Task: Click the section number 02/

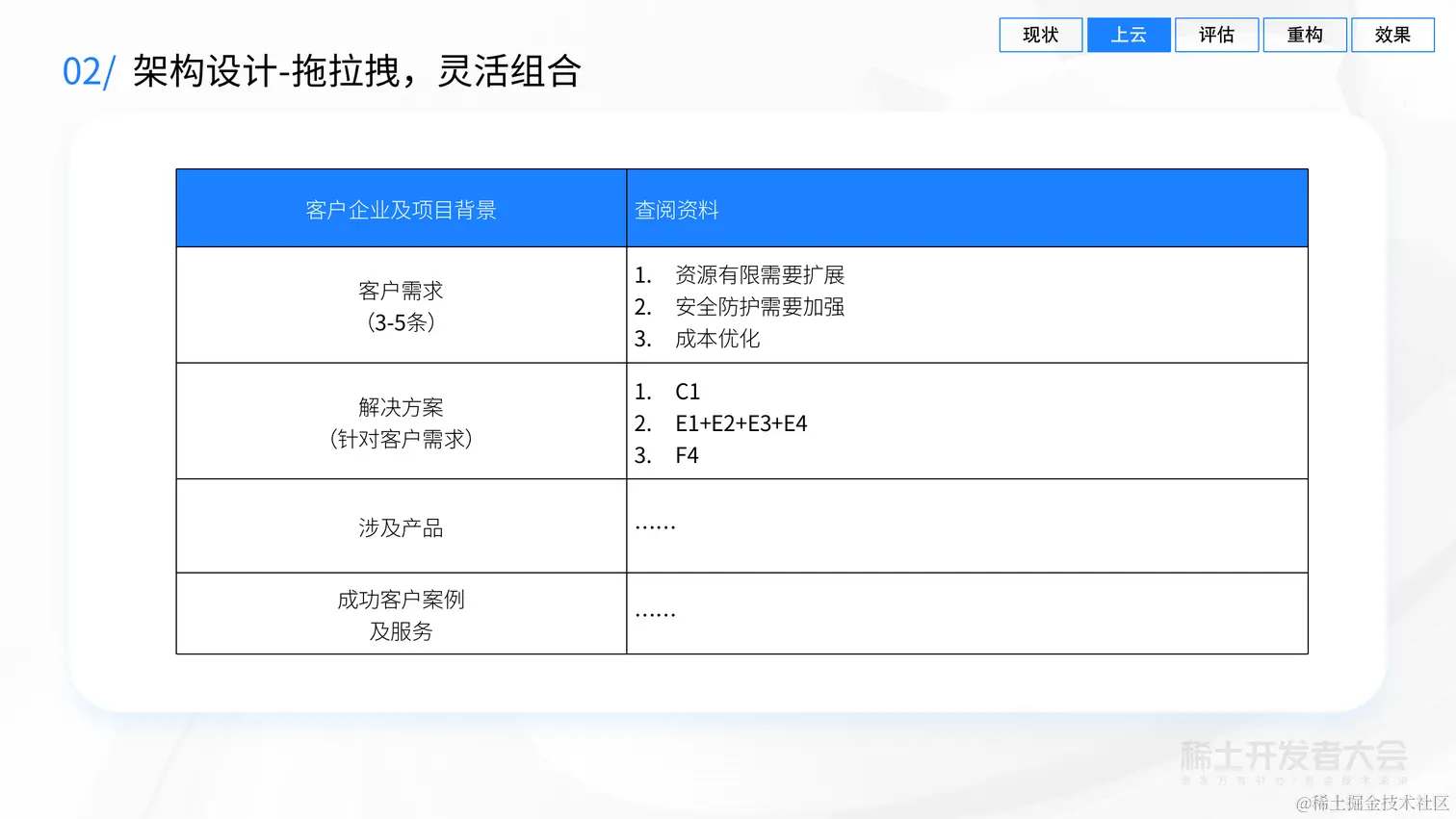Action: point(89,72)
